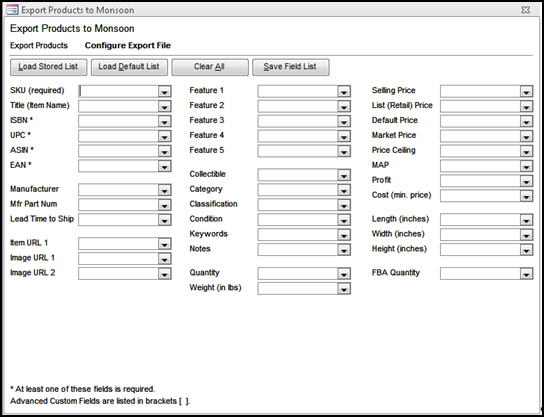Expand the Title (Item Name) dropdown
544x417 pixels.
pos(164,107)
